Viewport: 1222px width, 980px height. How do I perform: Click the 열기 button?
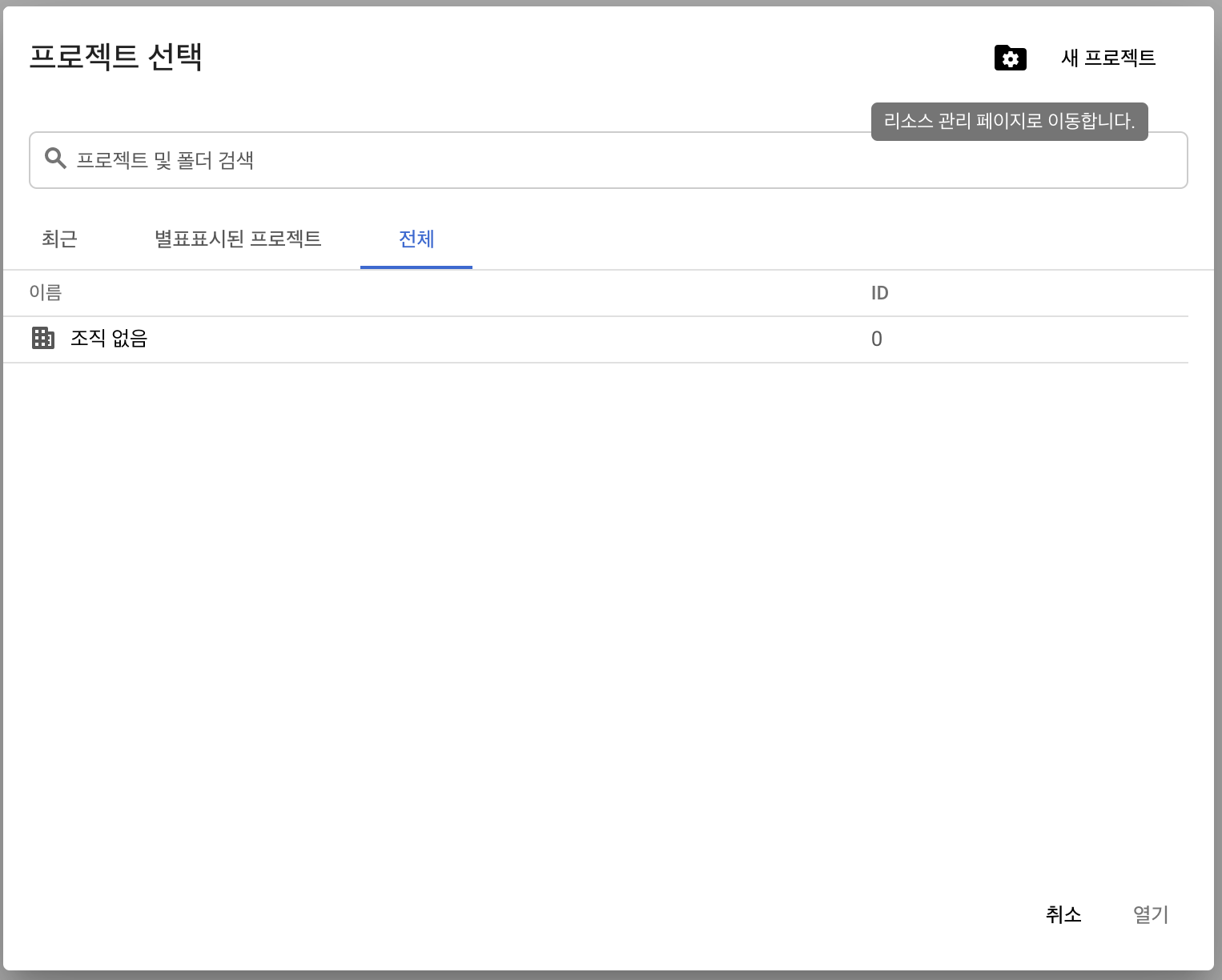click(1151, 914)
